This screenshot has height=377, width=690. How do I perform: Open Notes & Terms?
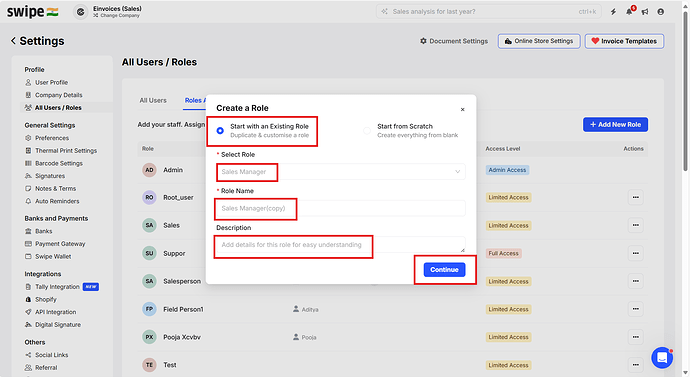tap(51, 188)
